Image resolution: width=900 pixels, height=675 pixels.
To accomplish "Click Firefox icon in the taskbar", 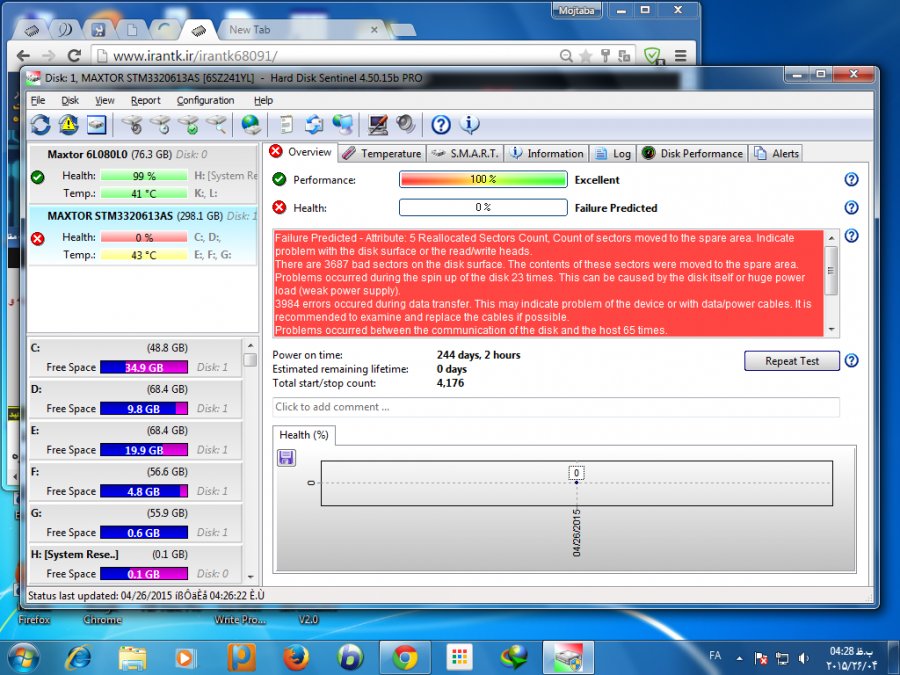I will [296, 657].
